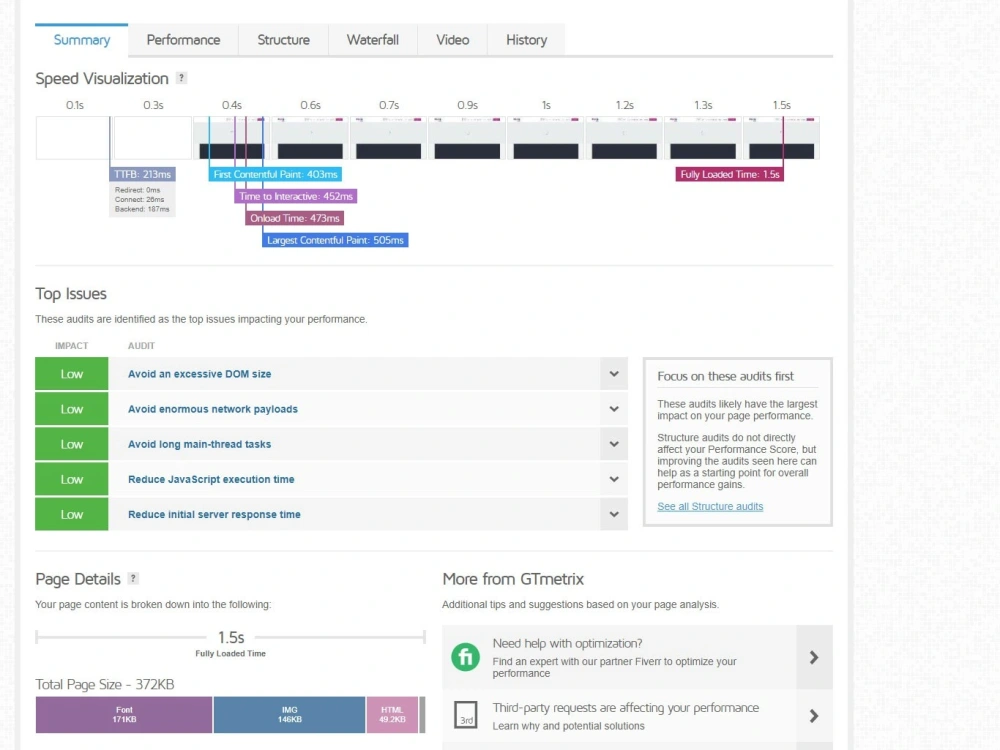Select the HTML 49.2KB bar segment
This screenshot has width=1000, height=750.
(392, 715)
